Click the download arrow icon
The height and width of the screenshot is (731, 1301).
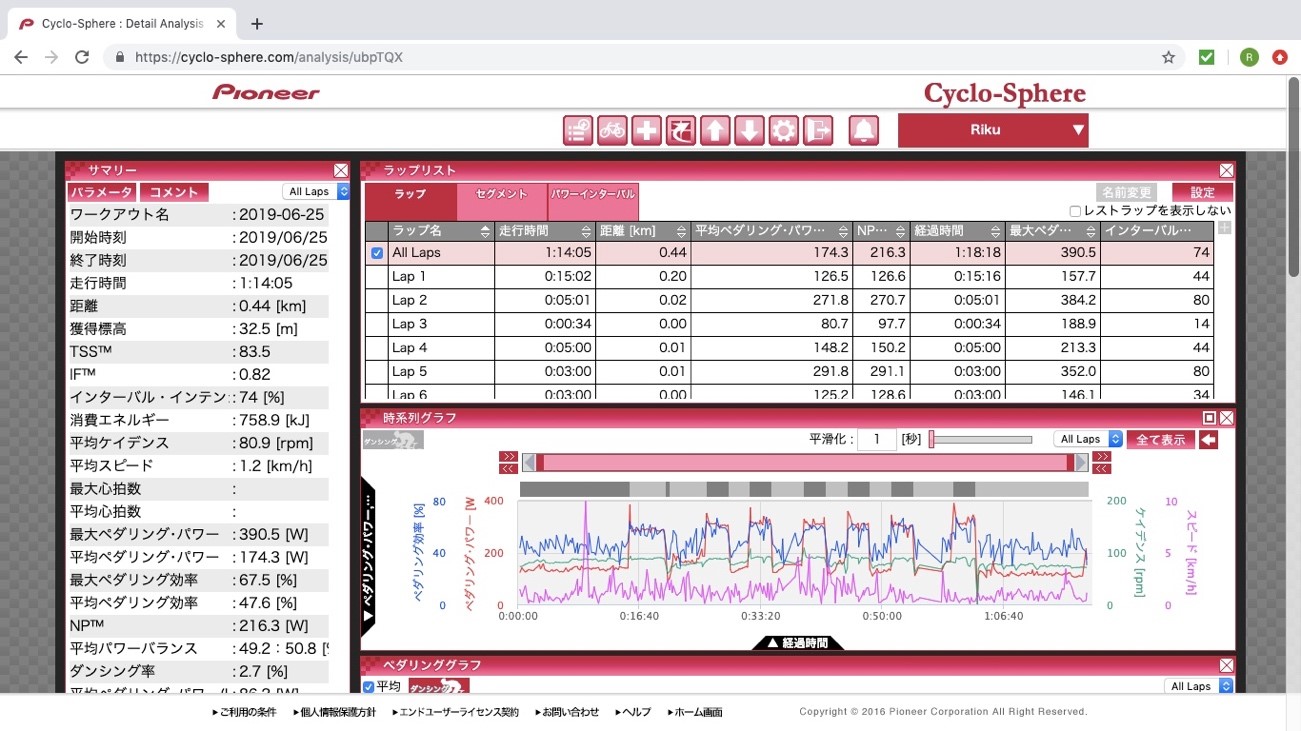749,130
